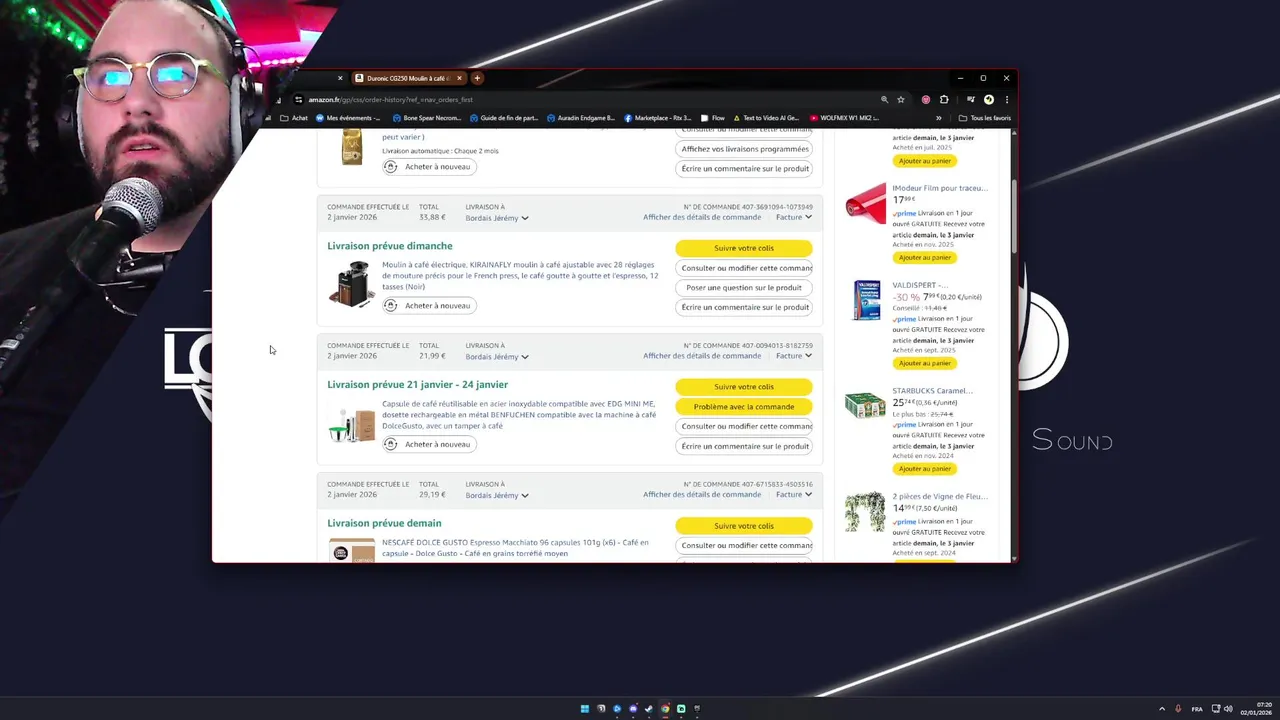This screenshot has width=1280, height=720.
Task: Close the Duronic CG250 Moulin à café tab
Action: pyautogui.click(x=459, y=78)
